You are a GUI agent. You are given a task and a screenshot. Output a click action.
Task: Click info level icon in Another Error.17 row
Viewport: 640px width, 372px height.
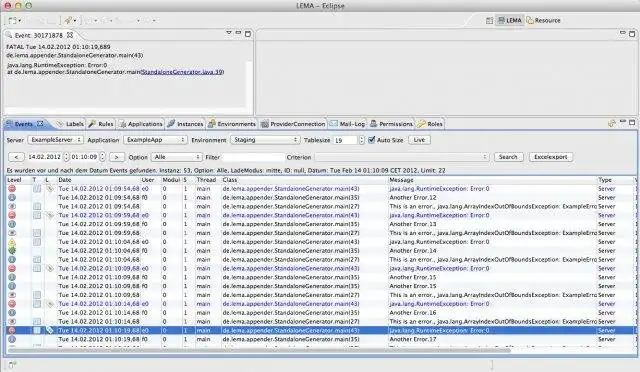[x=12, y=339]
